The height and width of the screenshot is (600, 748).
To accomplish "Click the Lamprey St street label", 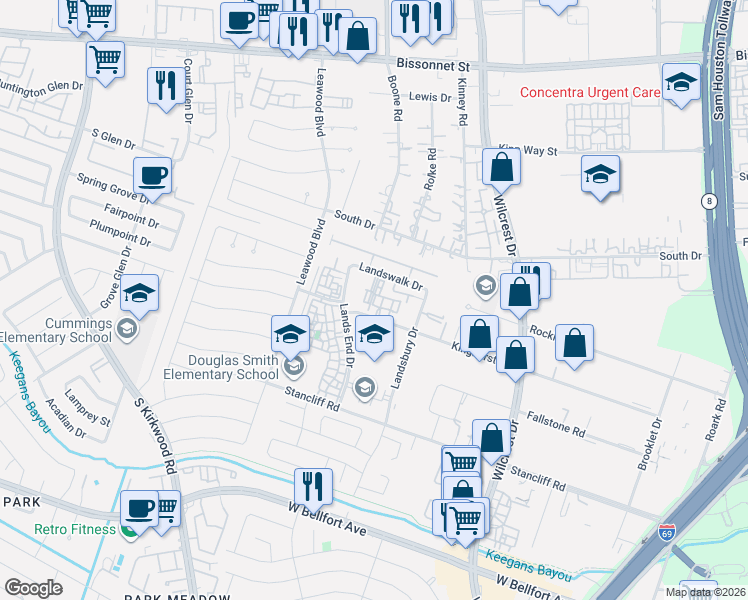I will pos(87,408).
